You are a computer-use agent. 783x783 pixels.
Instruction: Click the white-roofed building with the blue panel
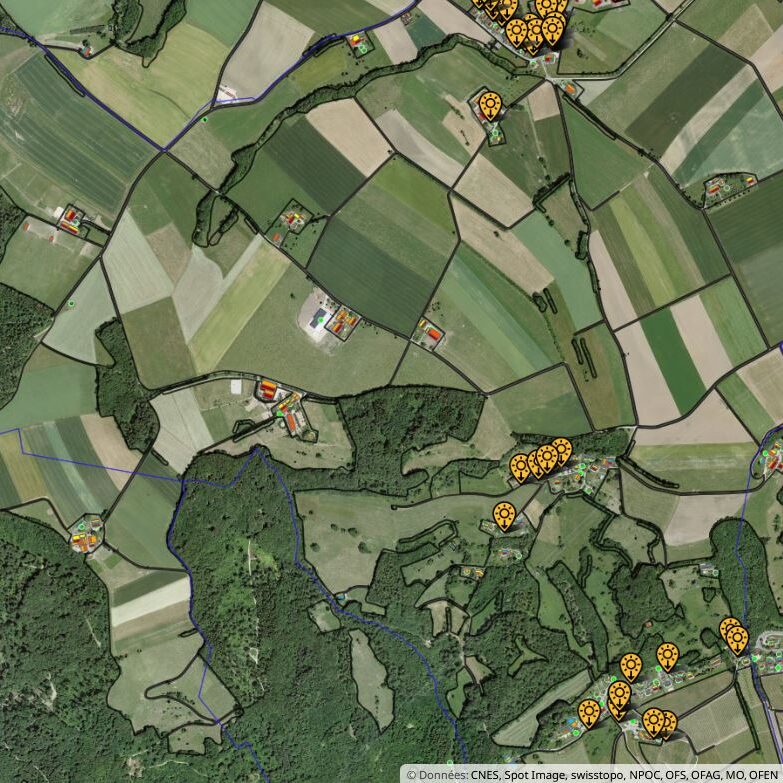point(318,318)
